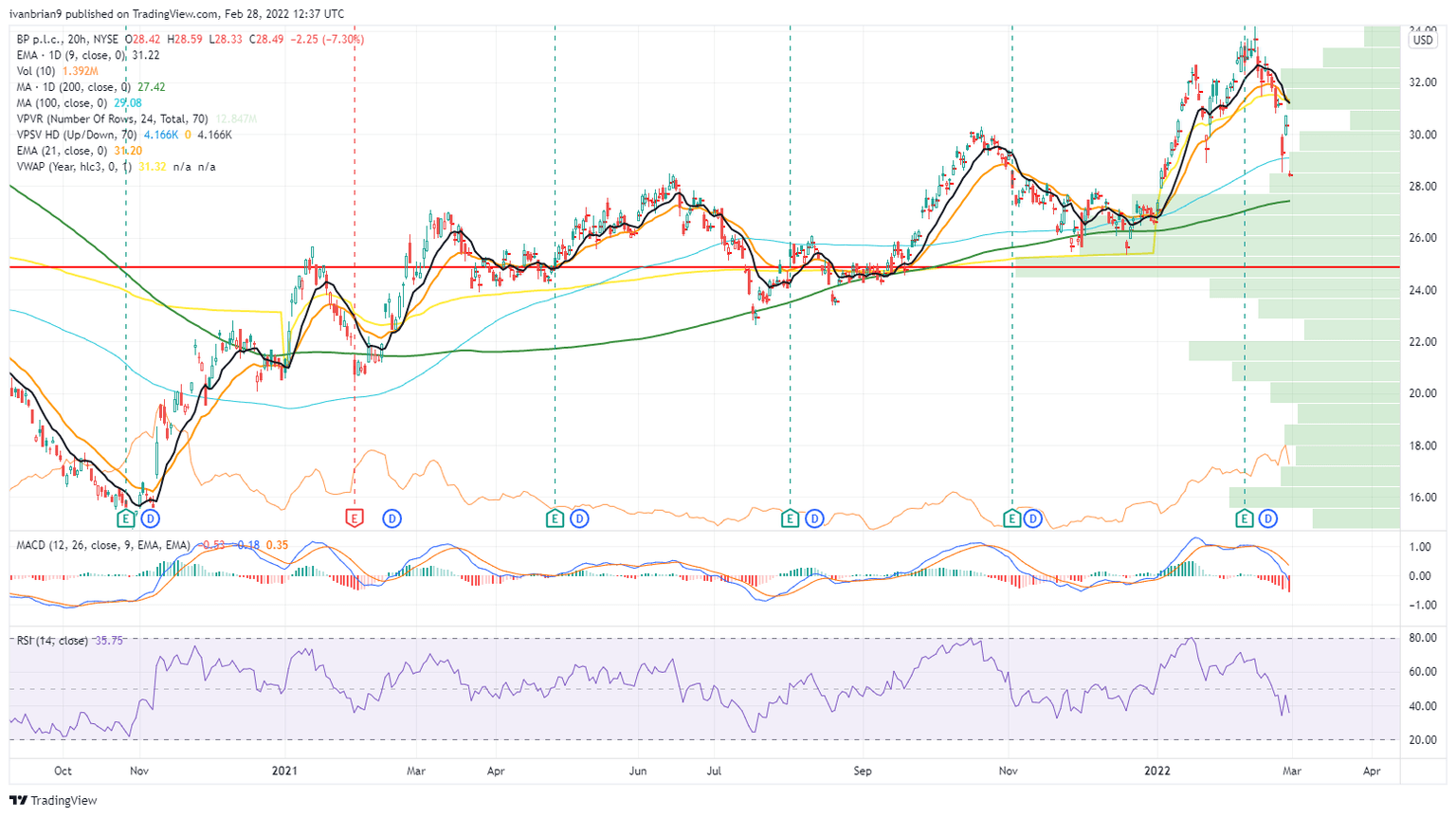The height and width of the screenshot is (817, 1456).
Task: Open the green earnings marker near May 2021
Action: tap(555, 518)
